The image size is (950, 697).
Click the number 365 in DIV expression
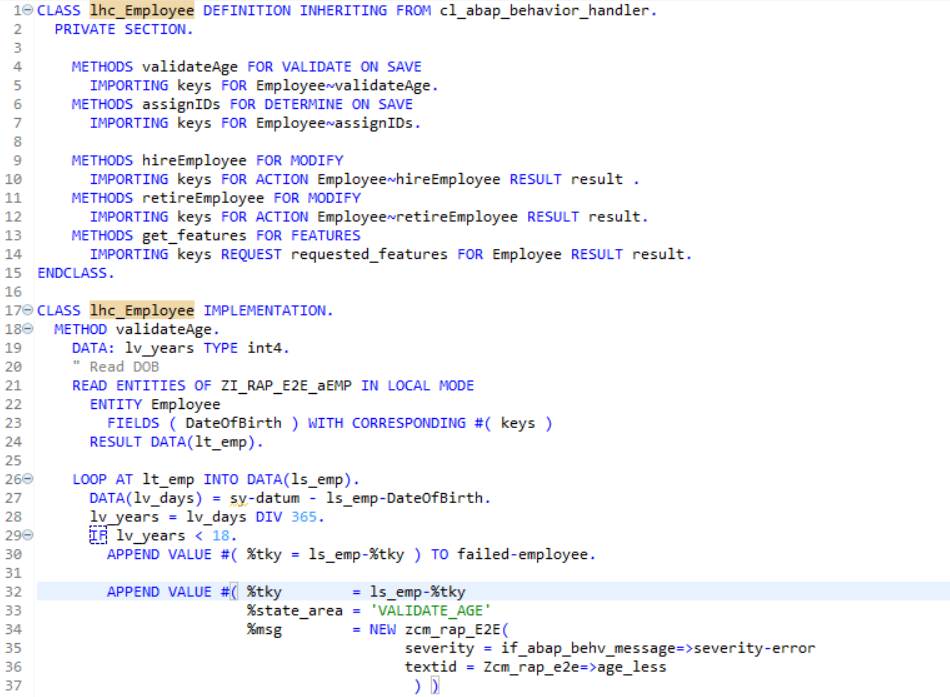(307, 517)
